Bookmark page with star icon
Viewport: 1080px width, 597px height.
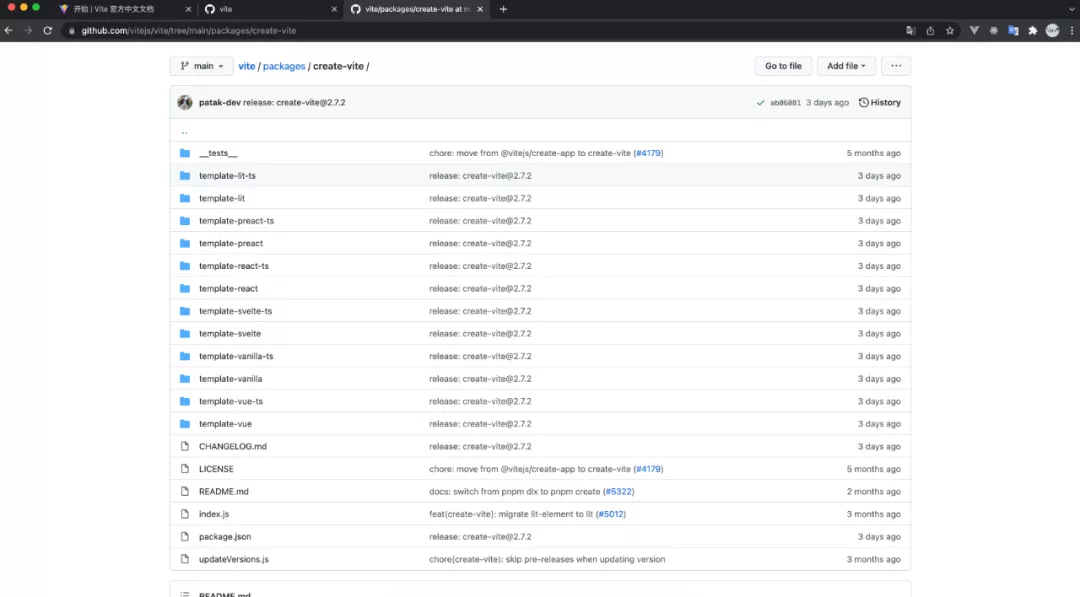950,30
